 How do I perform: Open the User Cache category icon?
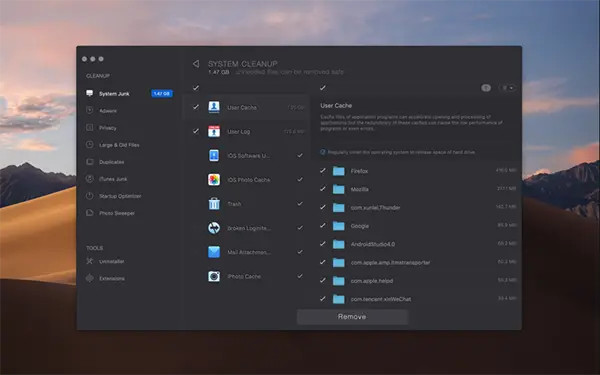coord(214,107)
